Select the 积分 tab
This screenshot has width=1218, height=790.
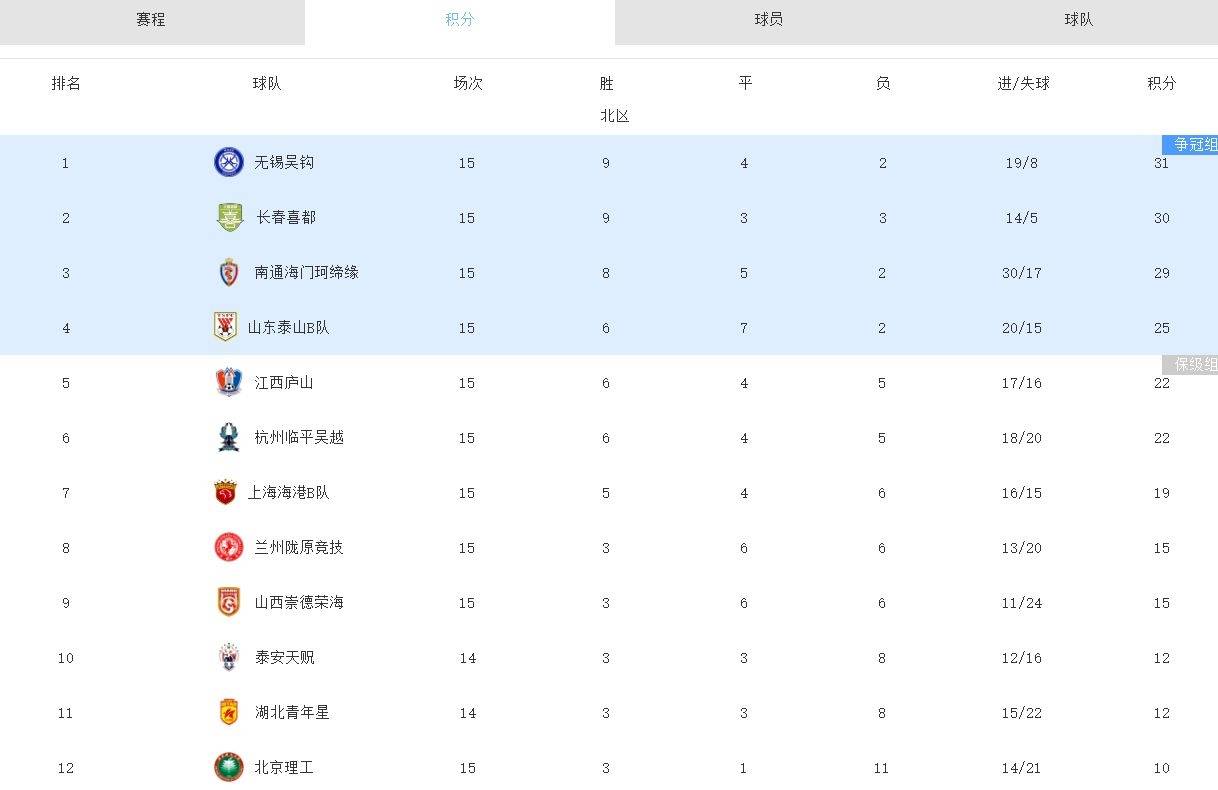[460, 20]
